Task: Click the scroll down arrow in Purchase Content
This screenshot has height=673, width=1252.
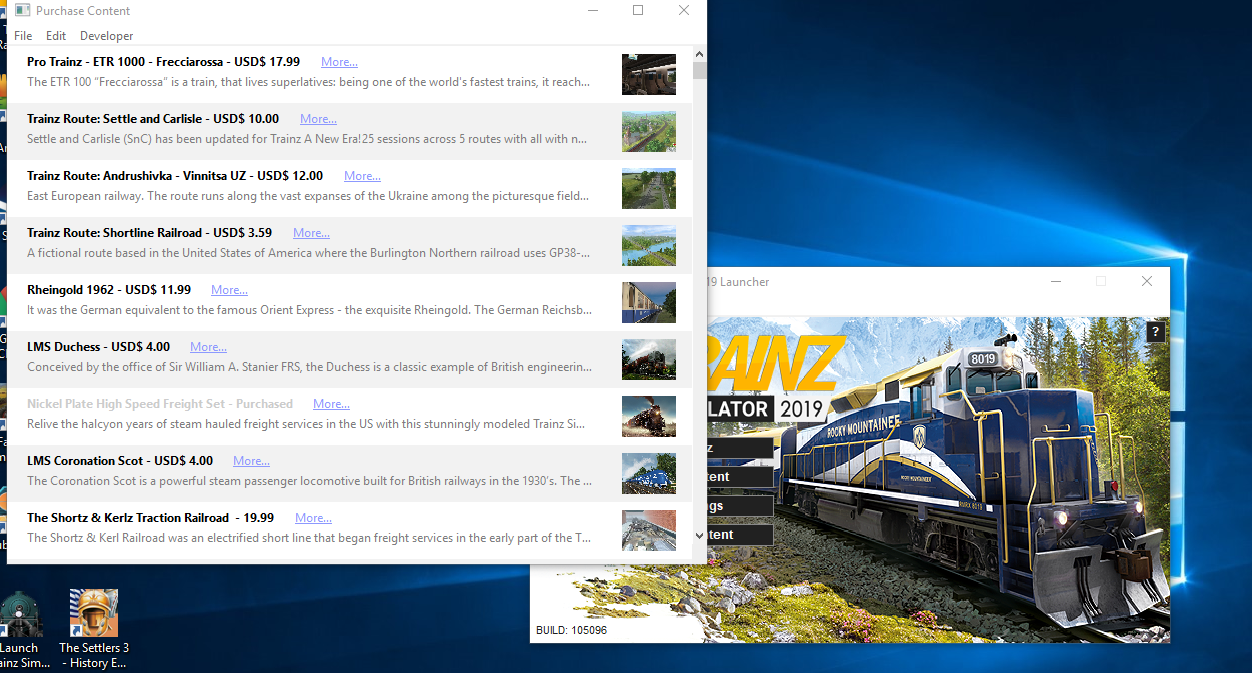Action: pyautogui.click(x=699, y=536)
